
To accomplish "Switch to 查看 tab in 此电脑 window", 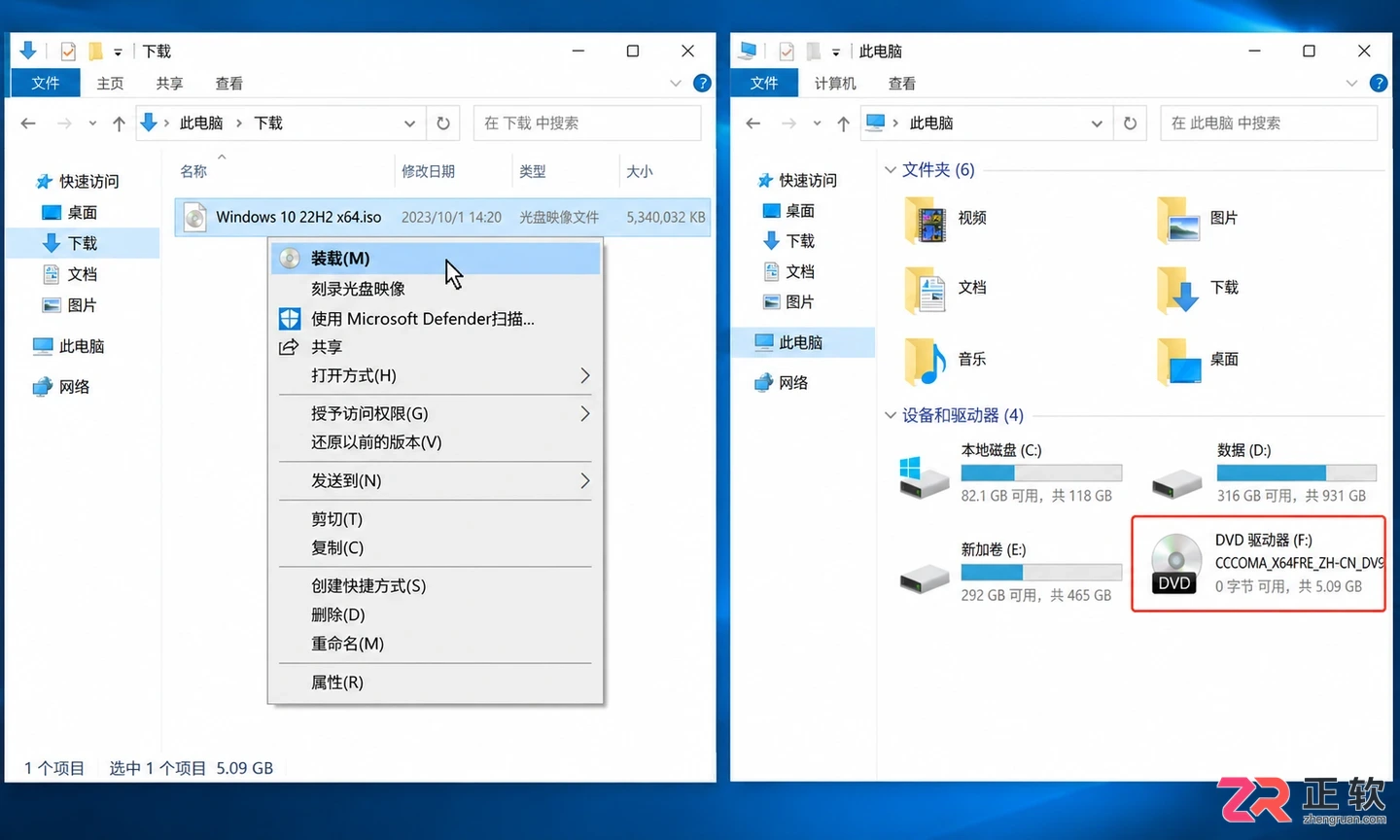I will point(901,84).
